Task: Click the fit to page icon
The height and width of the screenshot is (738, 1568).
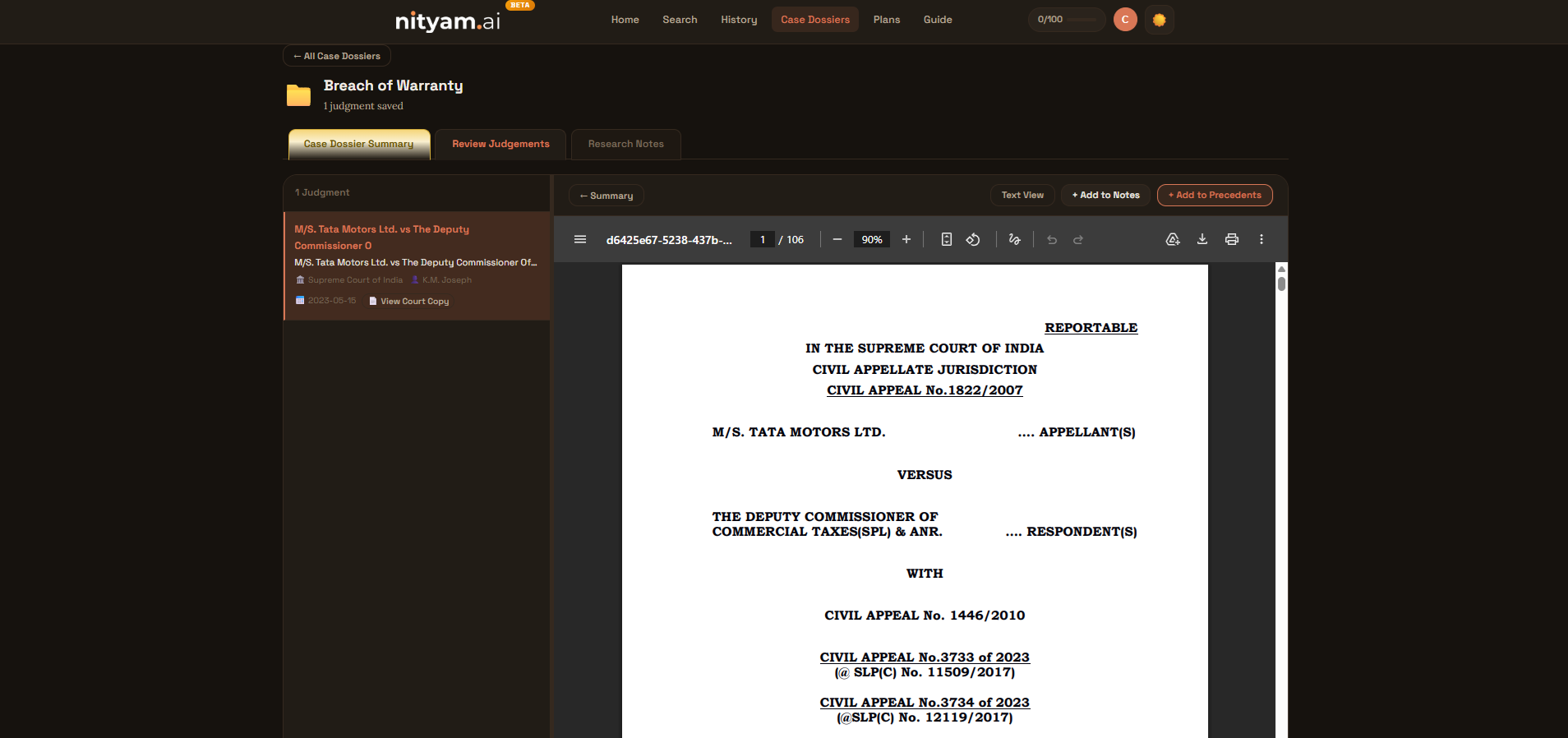Action: click(947, 239)
